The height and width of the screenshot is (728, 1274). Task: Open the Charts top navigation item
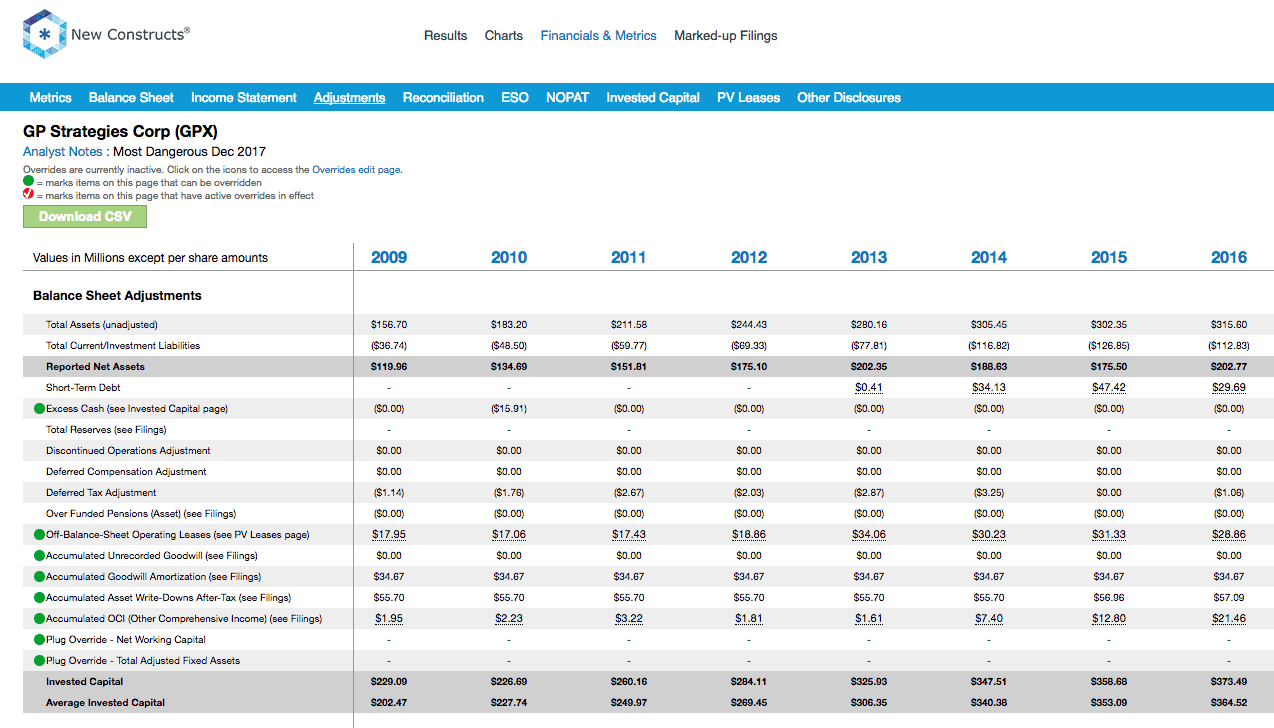[504, 35]
